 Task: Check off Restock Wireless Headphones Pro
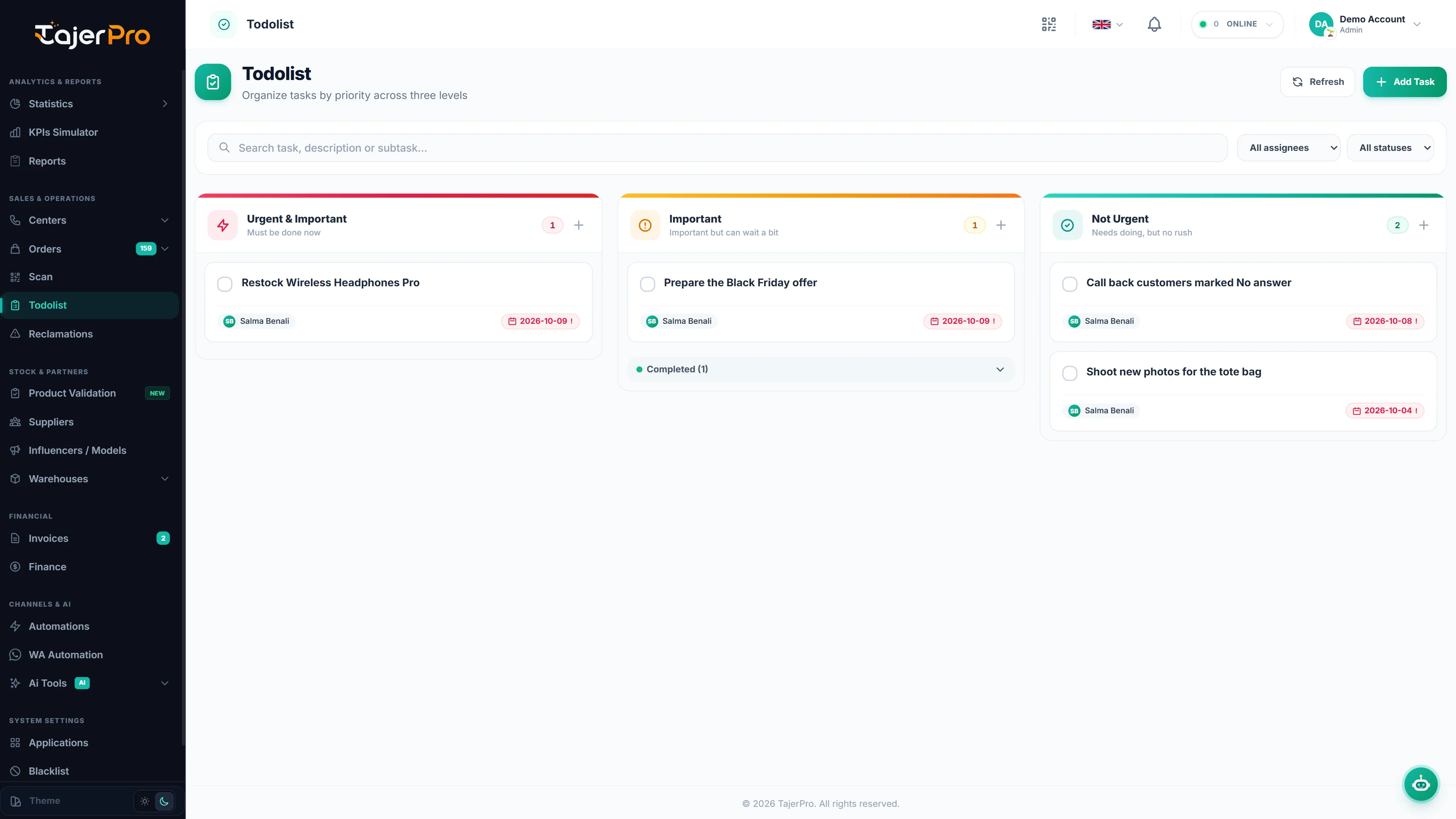(x=225, y=284)
